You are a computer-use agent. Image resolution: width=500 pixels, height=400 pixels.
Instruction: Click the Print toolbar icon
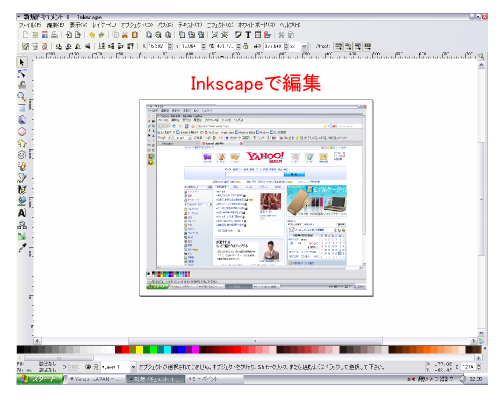pyautogui.click(x=55, y=35)
